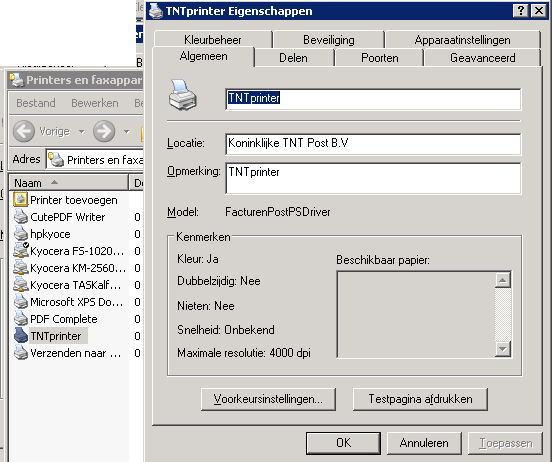Click the up arrow of the paper list scrollbar
552x462 pixels.
point(503,280)
